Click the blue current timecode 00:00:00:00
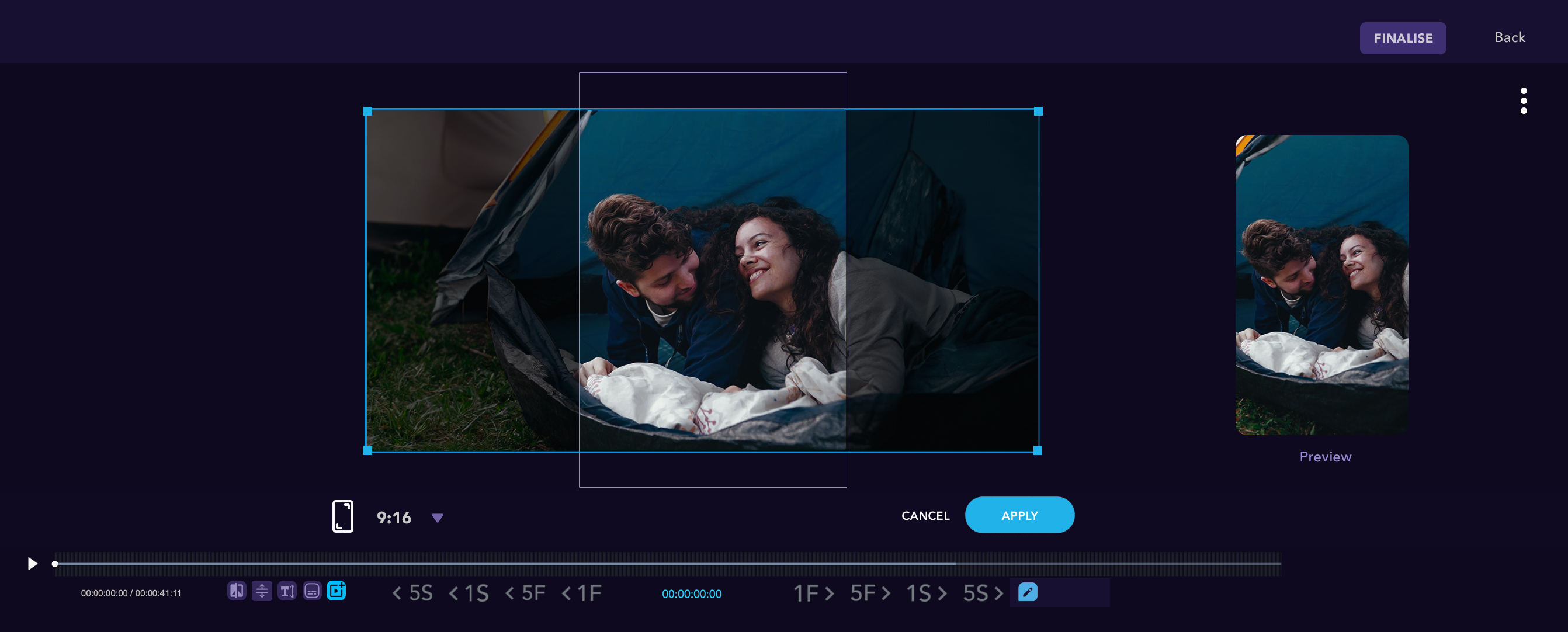The width and height of the screenshot is (1568, 632). coord(692,593)
